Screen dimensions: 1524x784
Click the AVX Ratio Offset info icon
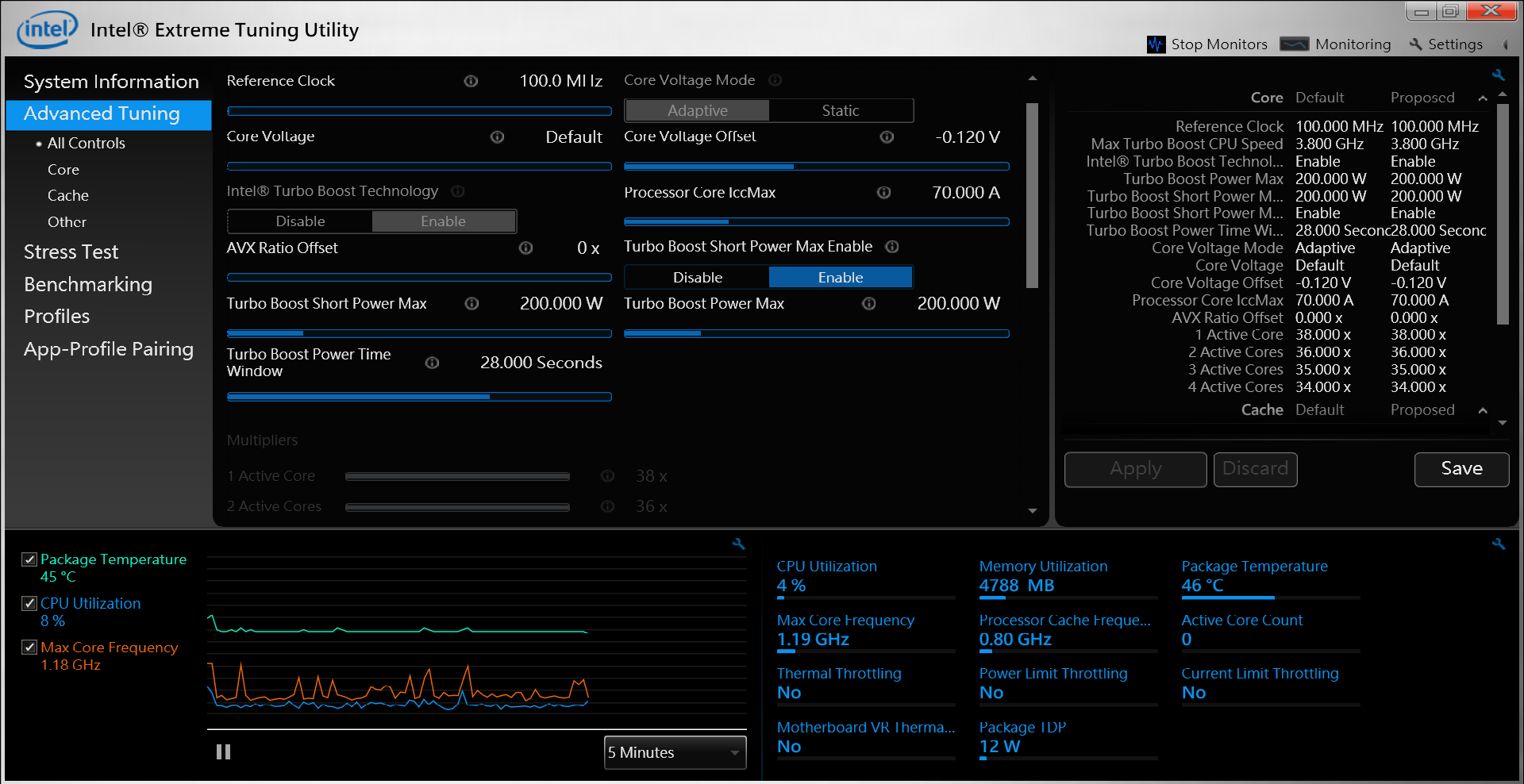tap(525, 248)
